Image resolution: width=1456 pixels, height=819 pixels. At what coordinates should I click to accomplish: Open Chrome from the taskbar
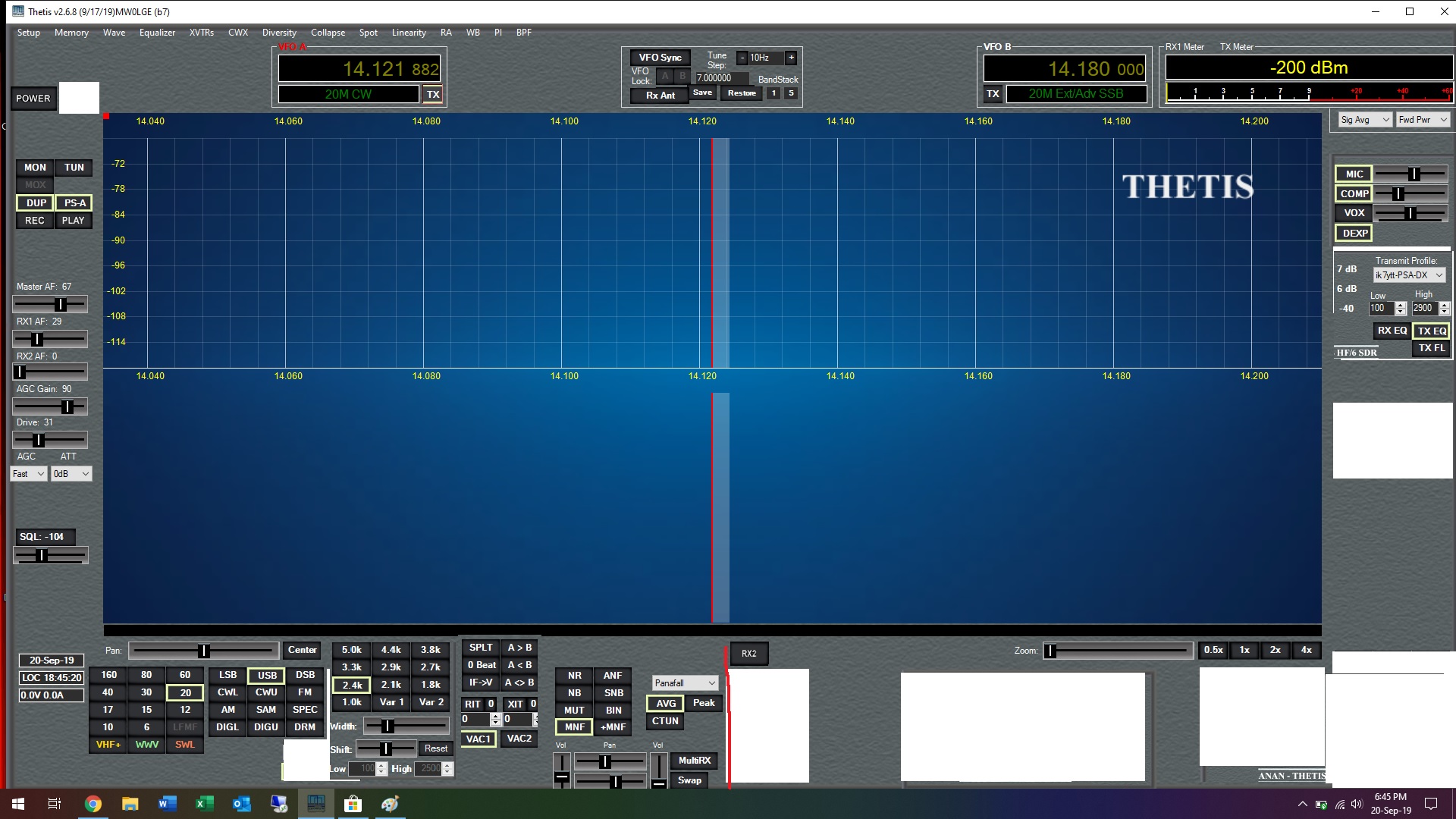click(x=93, y=804)
